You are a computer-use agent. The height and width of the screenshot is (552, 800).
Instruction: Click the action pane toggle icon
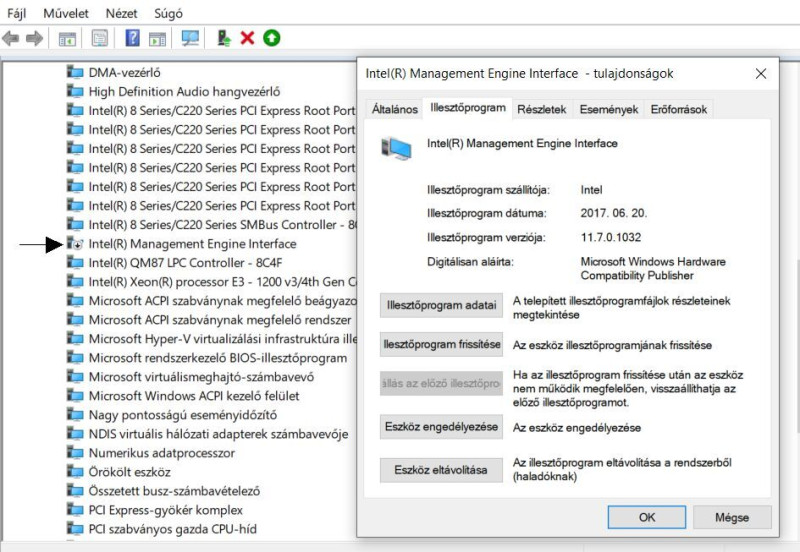[x=157, y=38]
